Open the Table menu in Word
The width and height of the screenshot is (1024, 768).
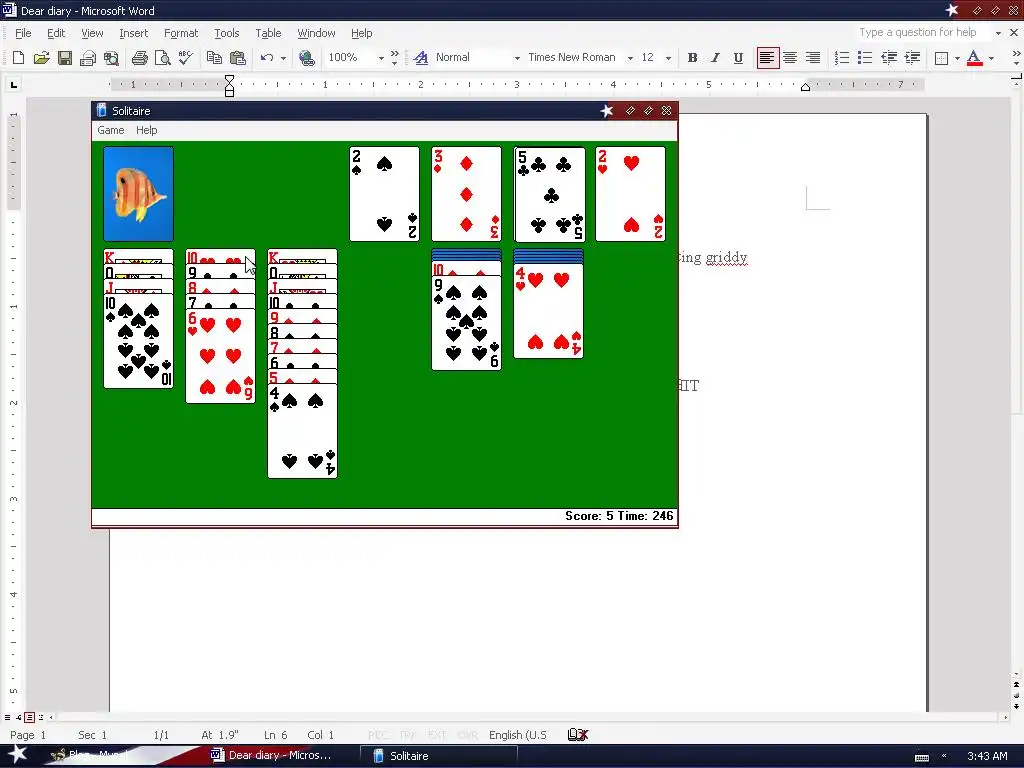coord(268,33)
